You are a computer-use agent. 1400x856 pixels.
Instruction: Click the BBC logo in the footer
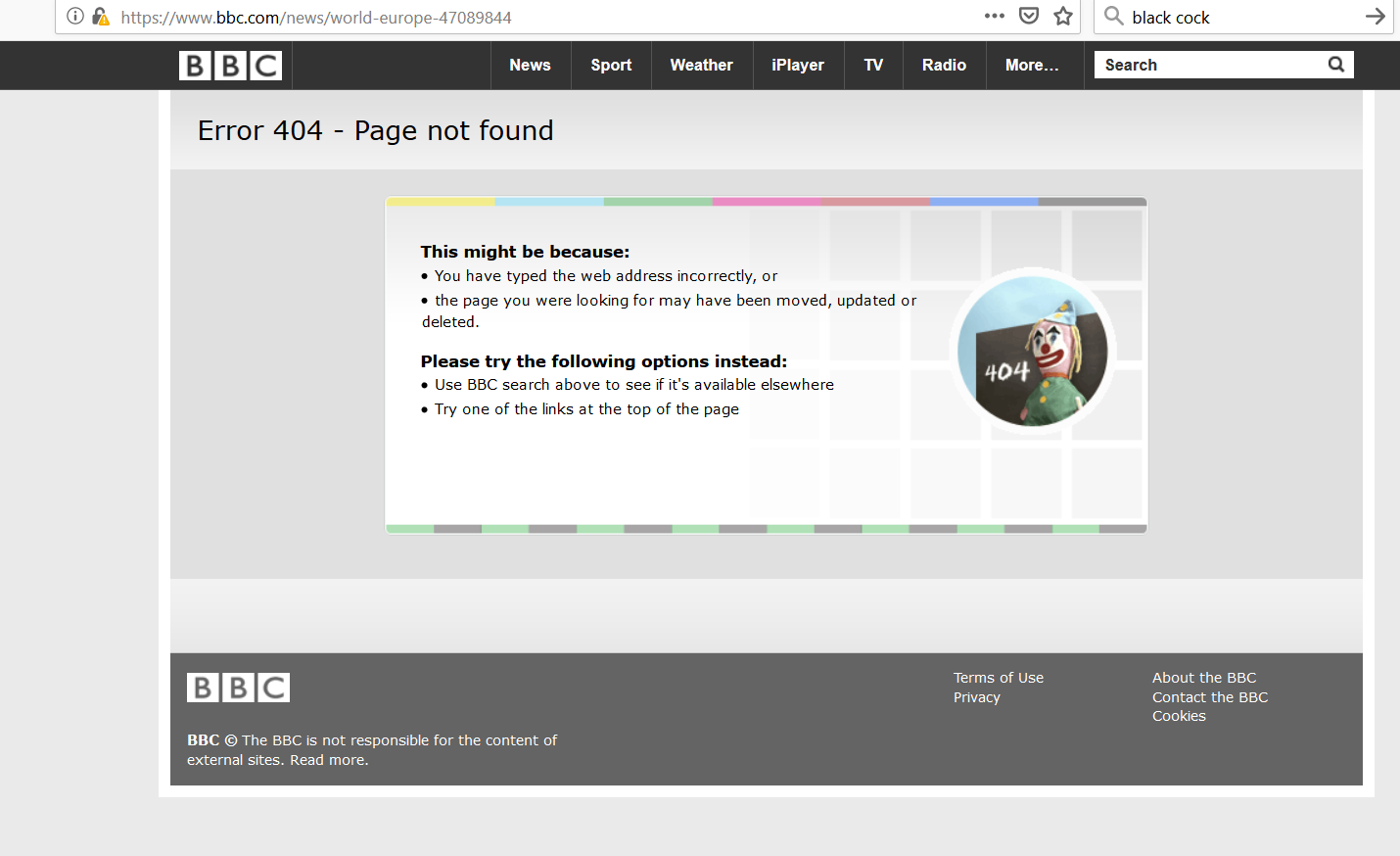[238, 688]
